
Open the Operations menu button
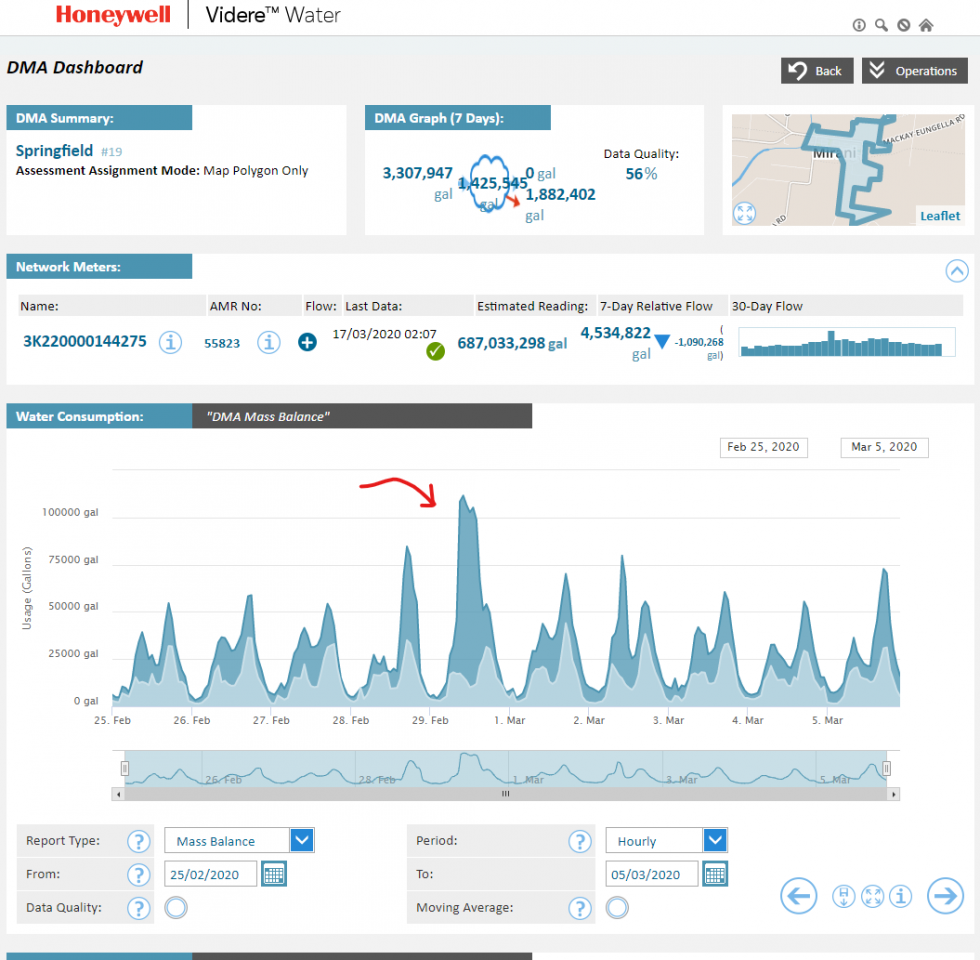coord(914,71)
